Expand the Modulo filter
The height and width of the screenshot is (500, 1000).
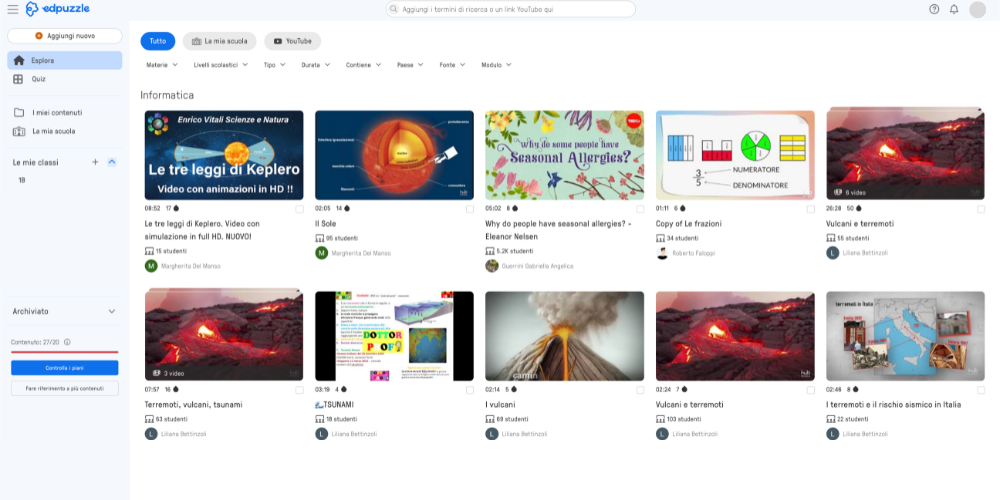click(x=496, y=65)
